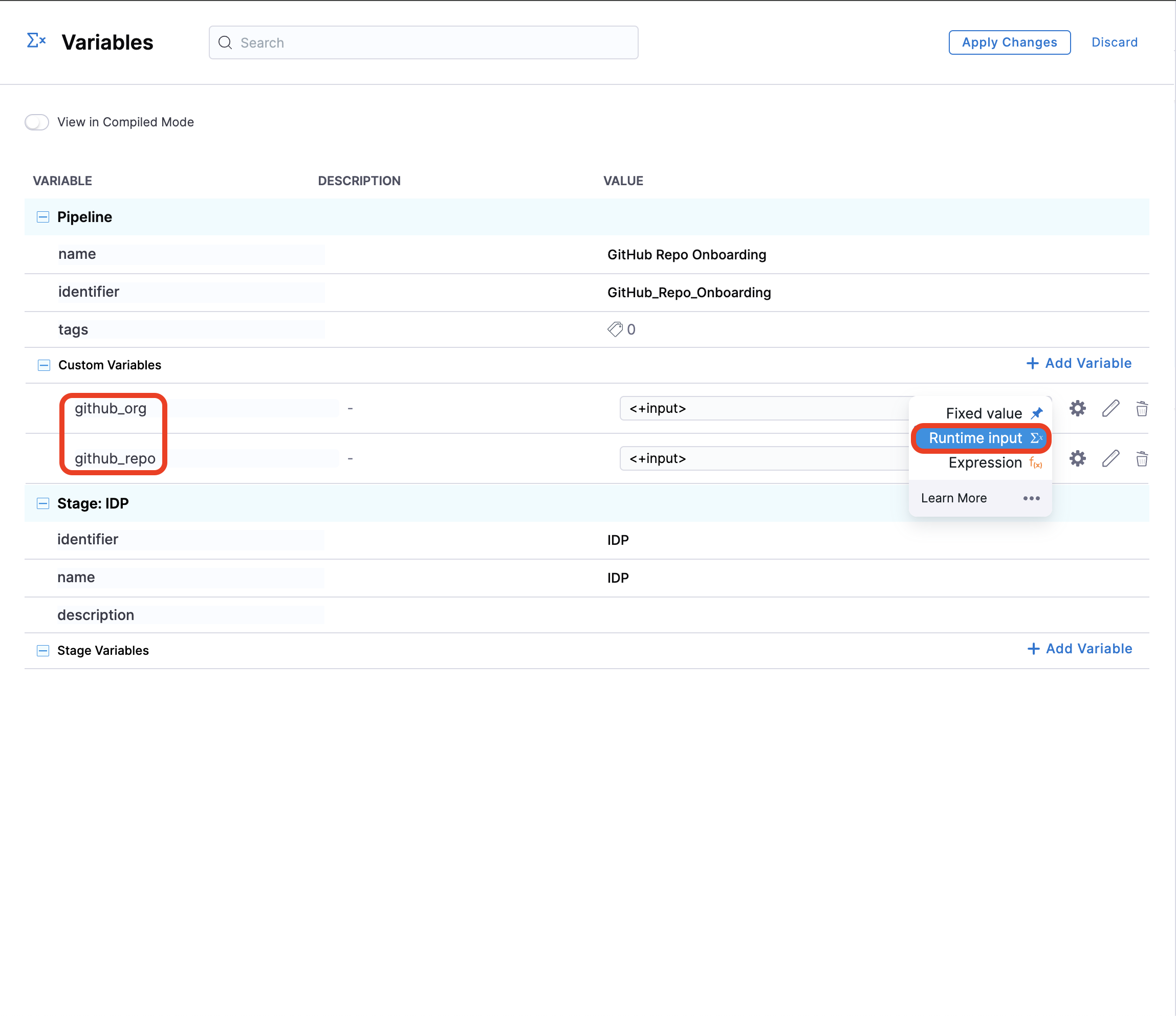Select Expression option in popup menu
The image size is (1176, 1016).
[x=985, y=462]
